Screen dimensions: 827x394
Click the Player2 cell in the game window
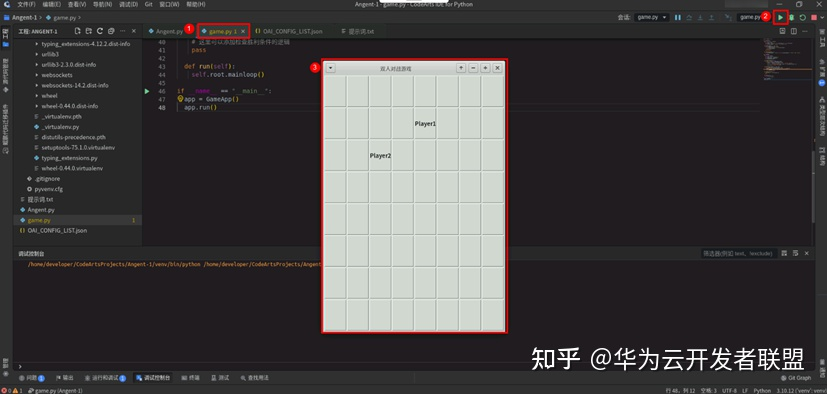[x=380, y=156]
